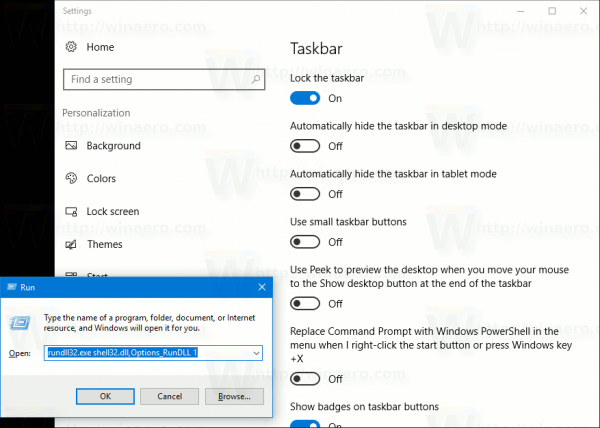
Task: Click Cancel in the Run dialog
Action: pos(170,396)
